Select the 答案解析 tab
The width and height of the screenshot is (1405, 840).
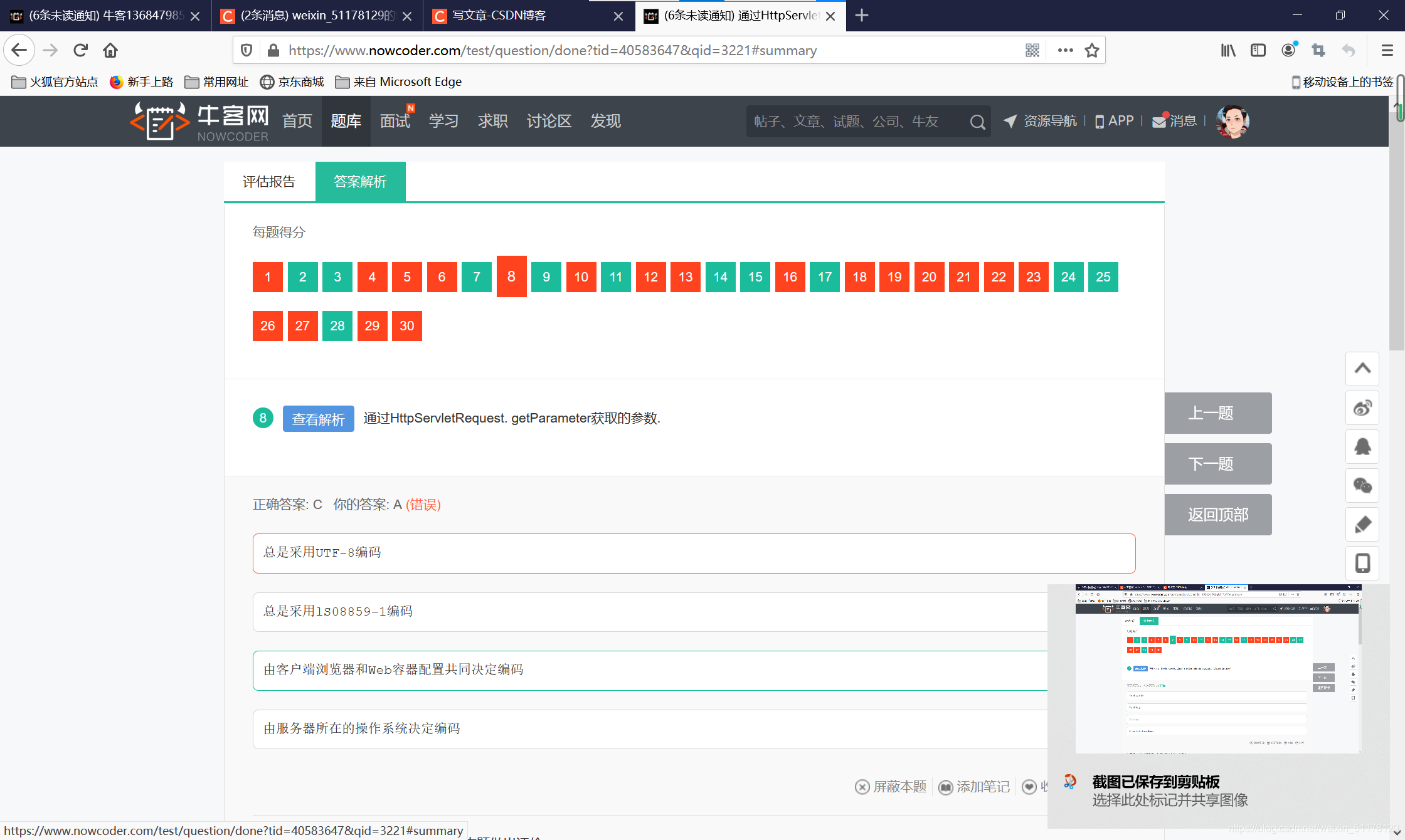(x=361, y=182)
